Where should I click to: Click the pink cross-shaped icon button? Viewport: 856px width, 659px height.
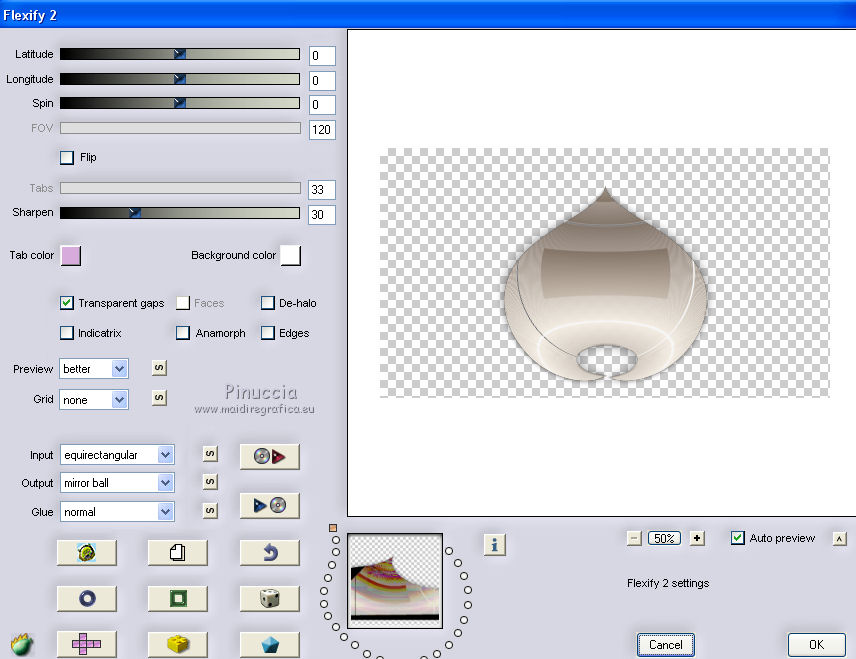coord(86,644)
